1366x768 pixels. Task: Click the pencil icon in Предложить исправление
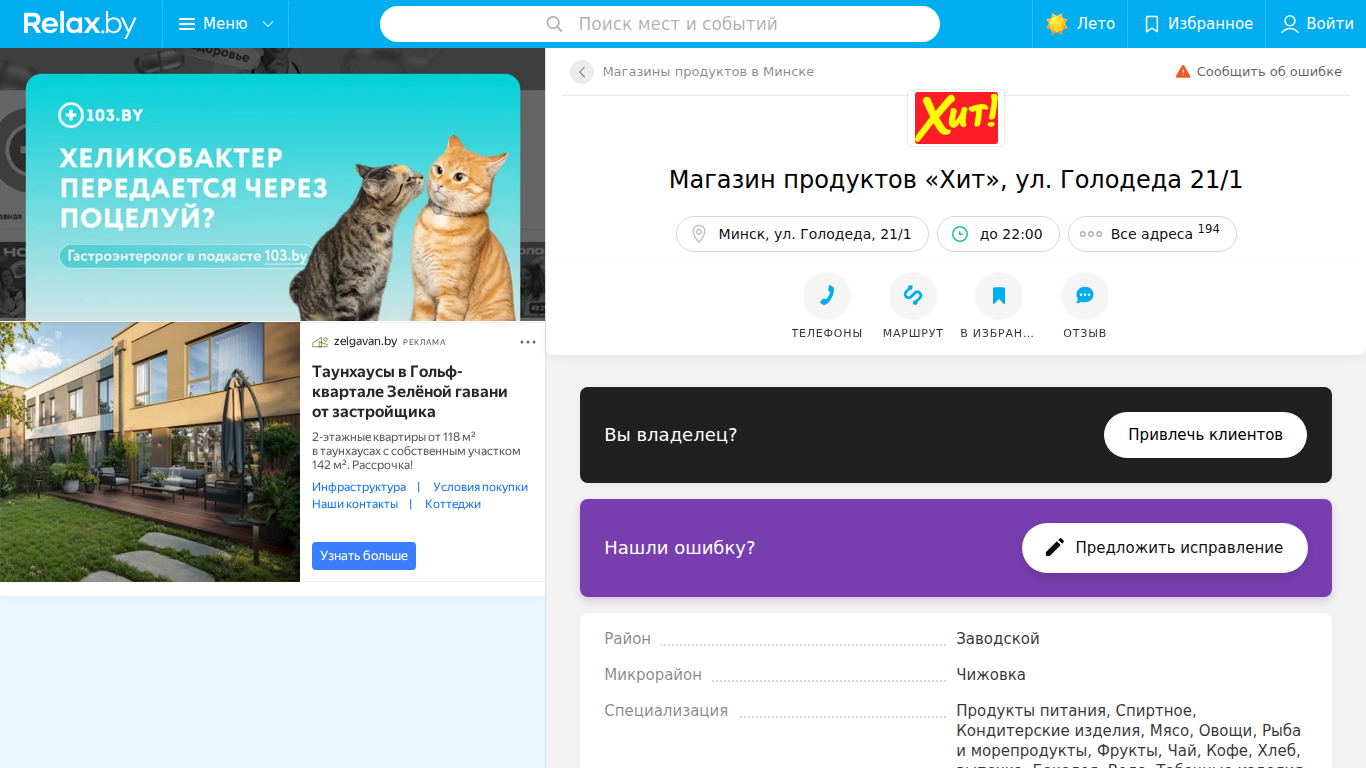point(1055,548)
